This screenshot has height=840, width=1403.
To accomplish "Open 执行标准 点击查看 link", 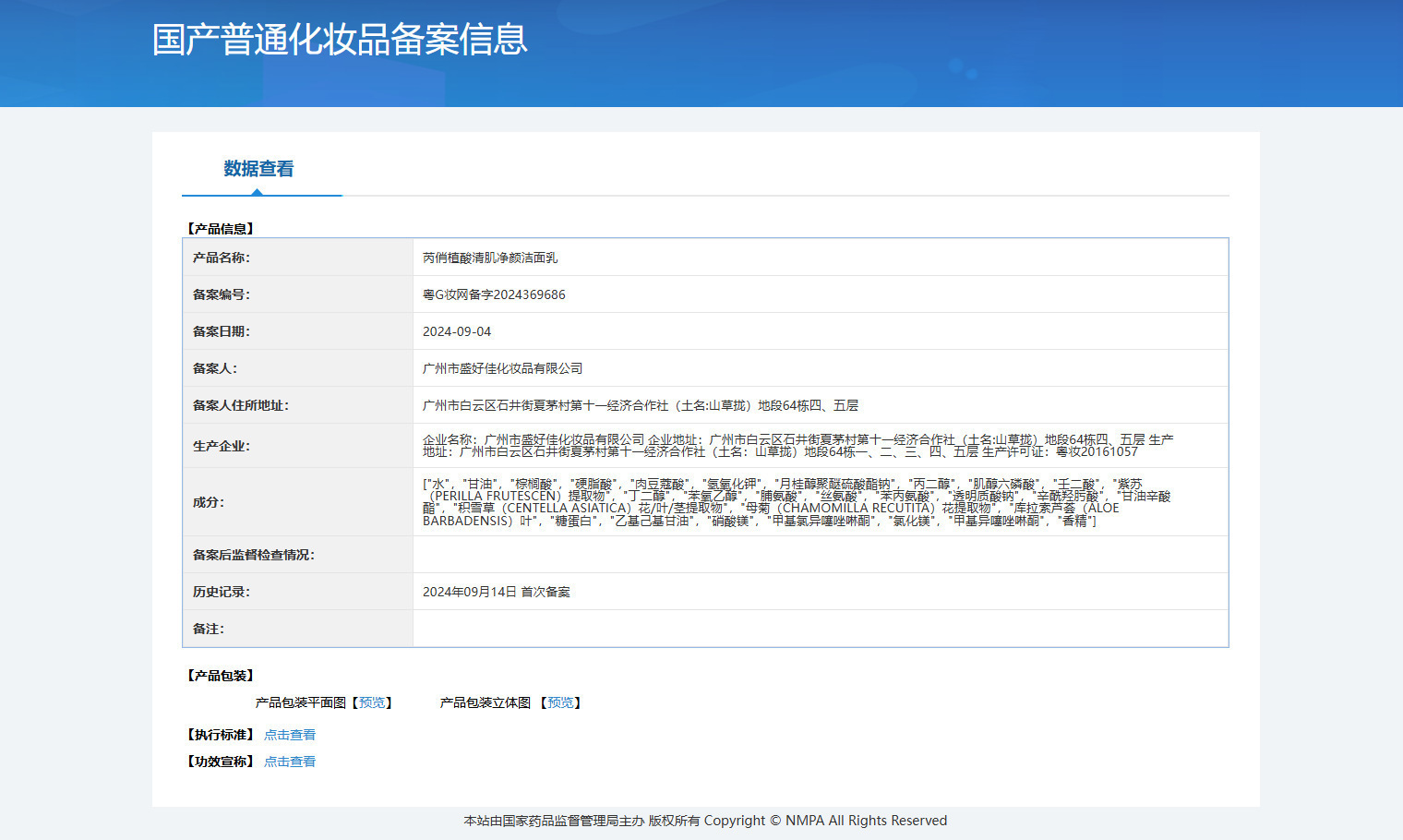I will click(290, 735).
